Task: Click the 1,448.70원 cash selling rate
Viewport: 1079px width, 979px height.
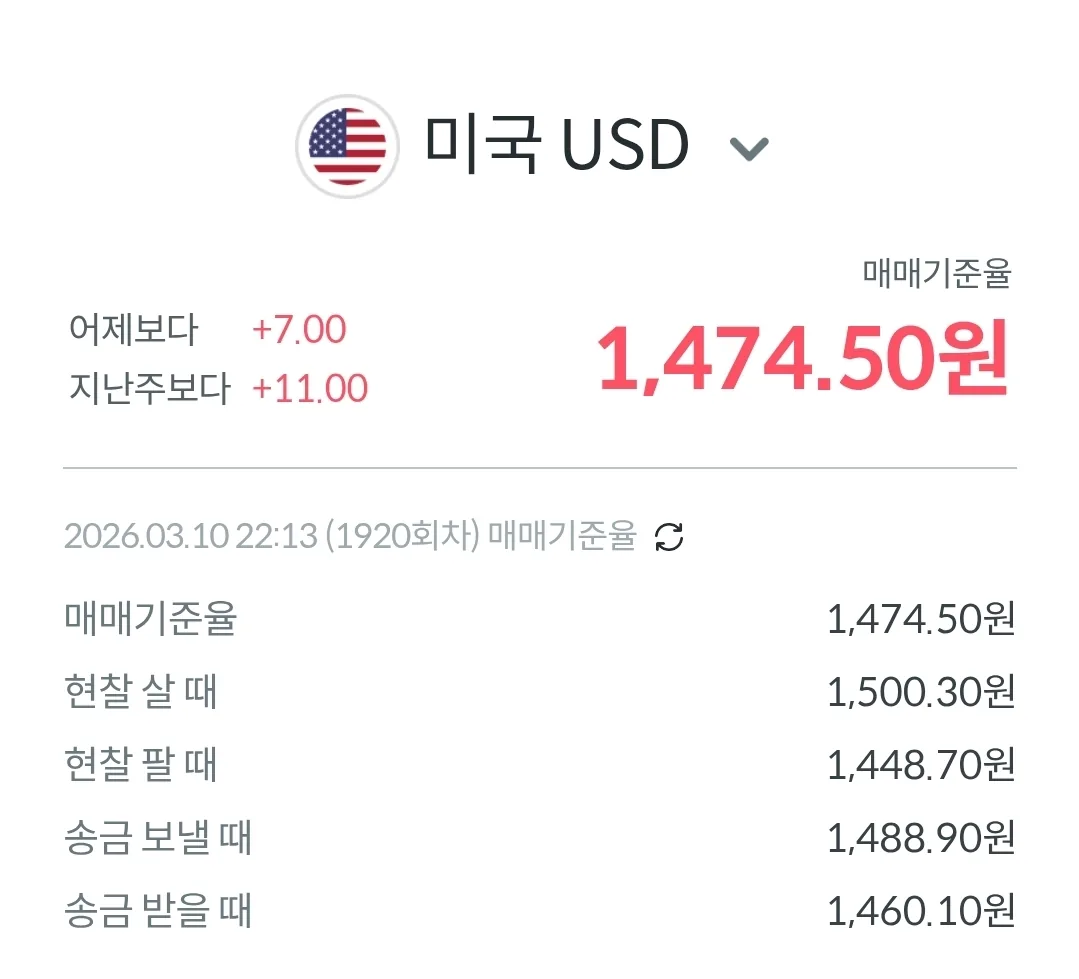Action: [x=921, y=765]
